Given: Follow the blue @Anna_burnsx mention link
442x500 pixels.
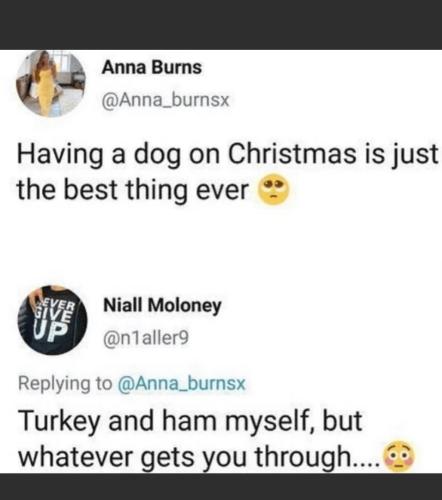Looking at the screenshot, I should tap(181, 383).
